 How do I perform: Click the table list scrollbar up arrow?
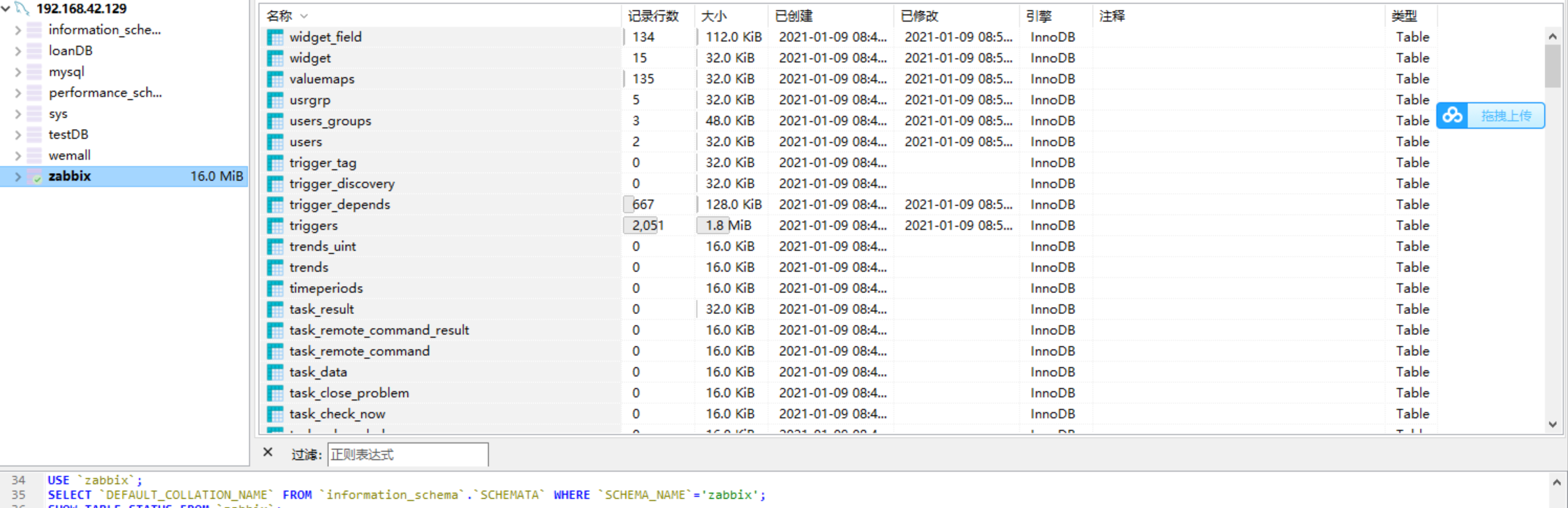pyautogui.click(x=1553, y=36)
